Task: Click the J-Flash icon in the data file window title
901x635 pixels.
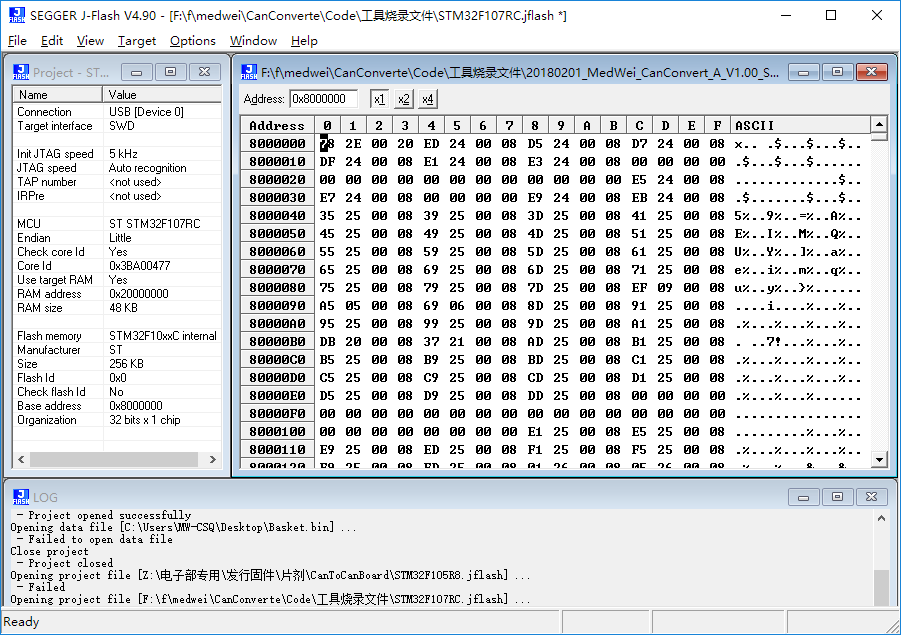Action: tap(248, 72)
